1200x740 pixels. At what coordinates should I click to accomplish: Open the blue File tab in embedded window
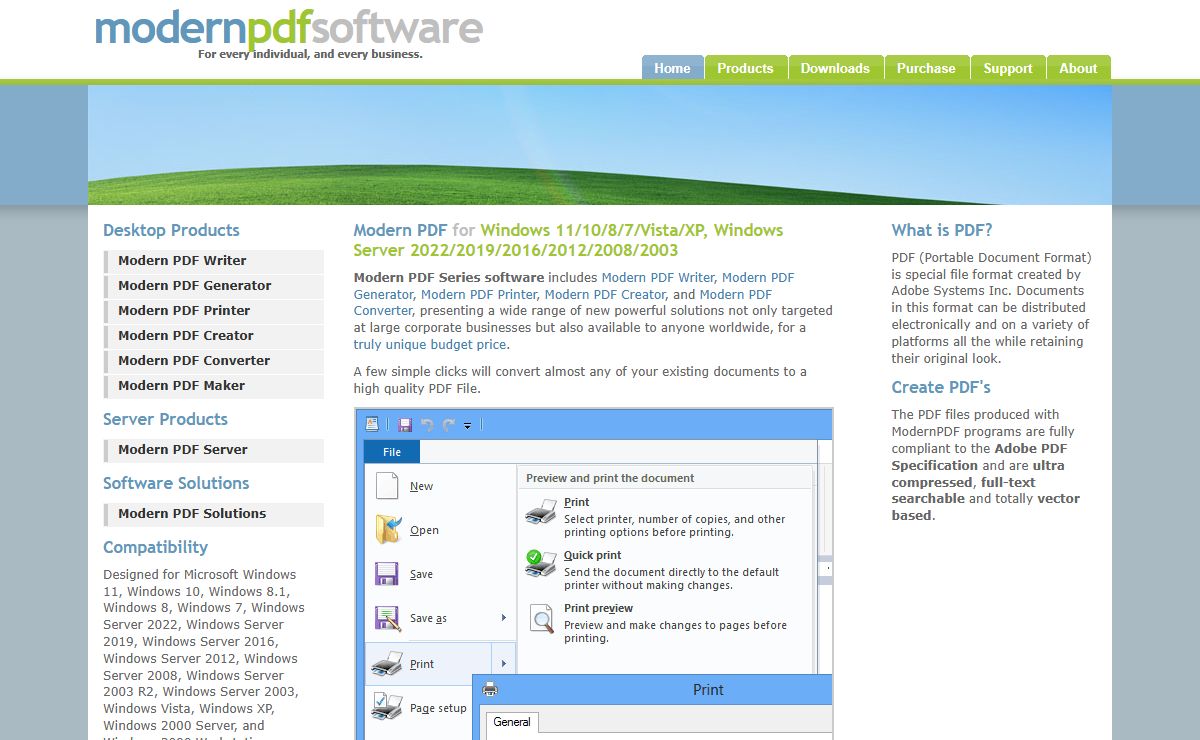(392, 452)
